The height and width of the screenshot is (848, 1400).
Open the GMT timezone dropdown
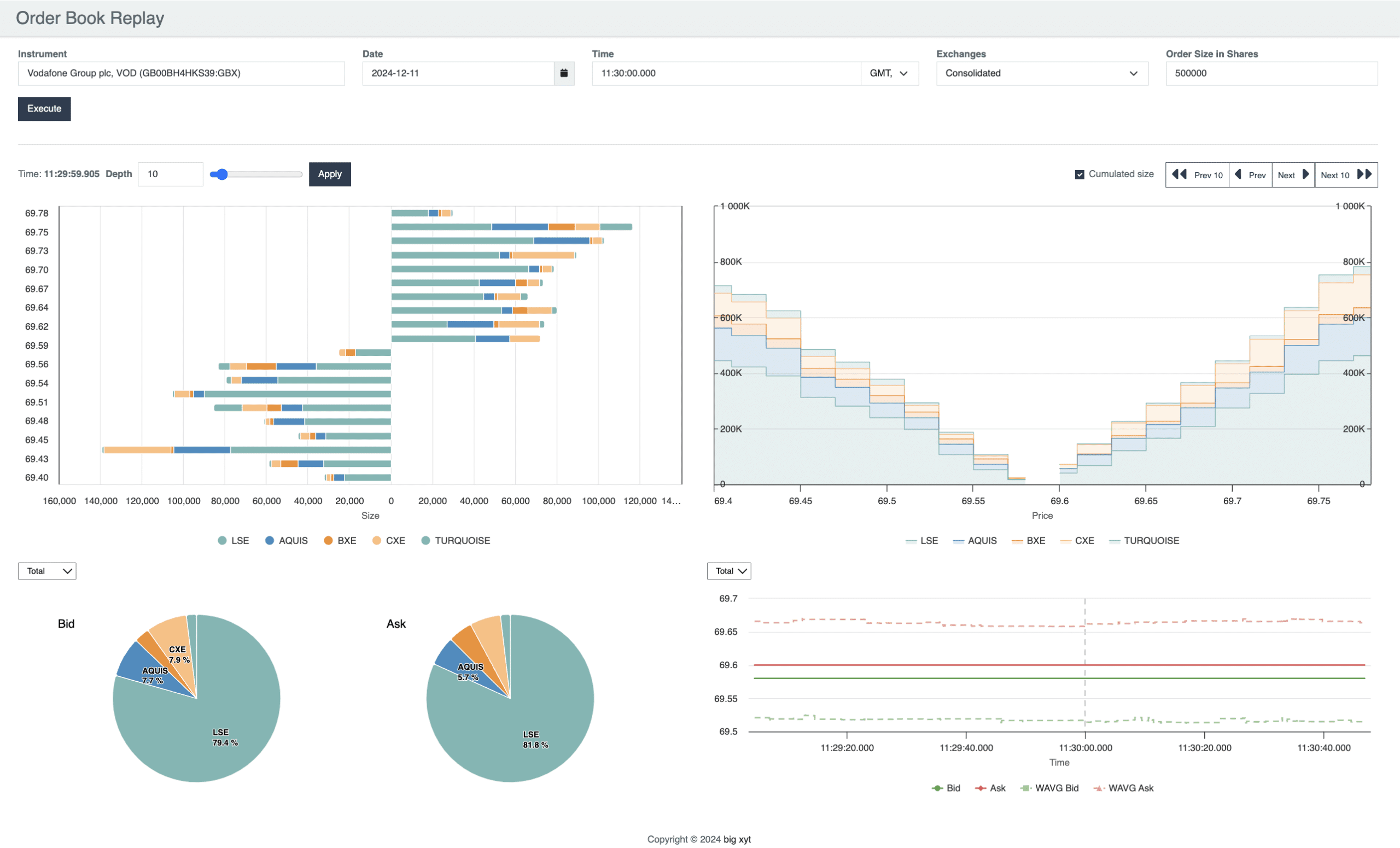click(889, 73)
